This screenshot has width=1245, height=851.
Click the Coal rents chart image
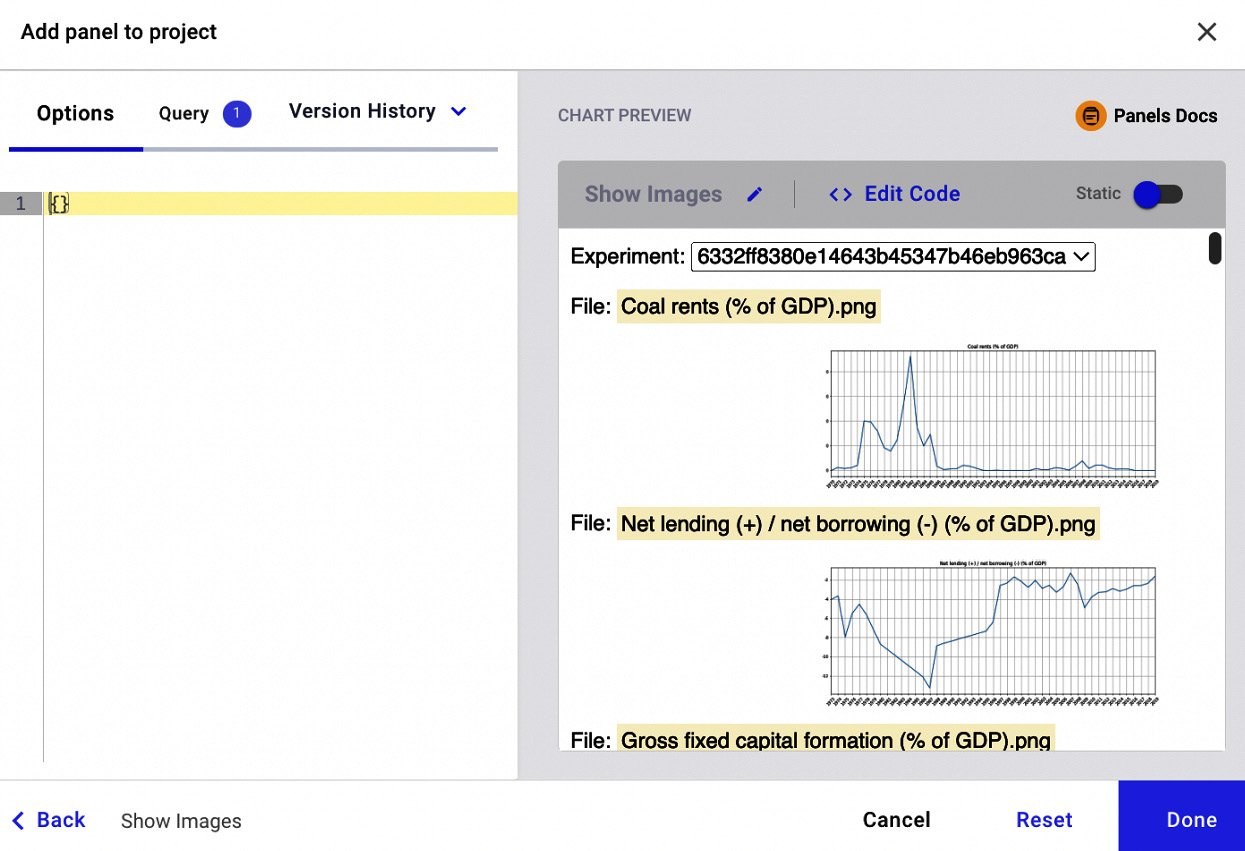point(991,416)
